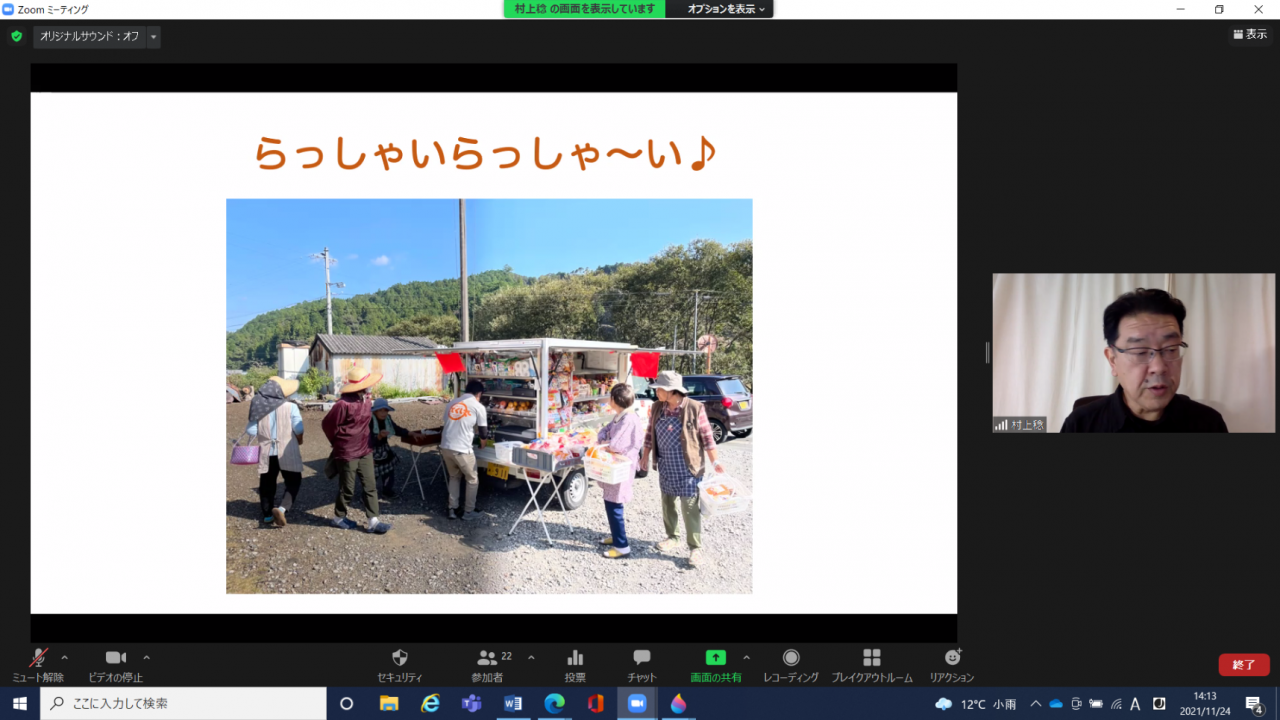Open the View (表示) layout menu
The image size is (1280, 720).
(x=1250, y=34)
